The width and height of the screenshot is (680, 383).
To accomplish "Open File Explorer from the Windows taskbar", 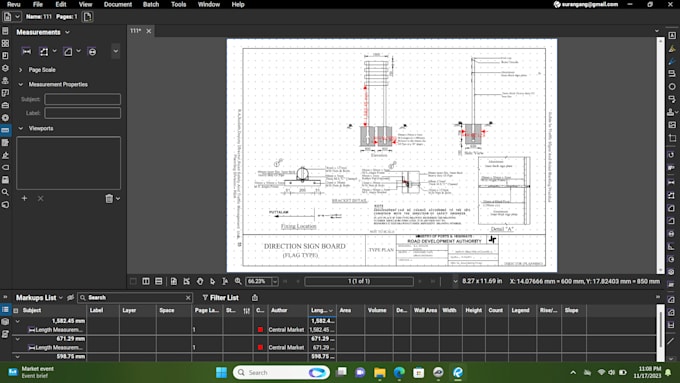I will (380, 373).
